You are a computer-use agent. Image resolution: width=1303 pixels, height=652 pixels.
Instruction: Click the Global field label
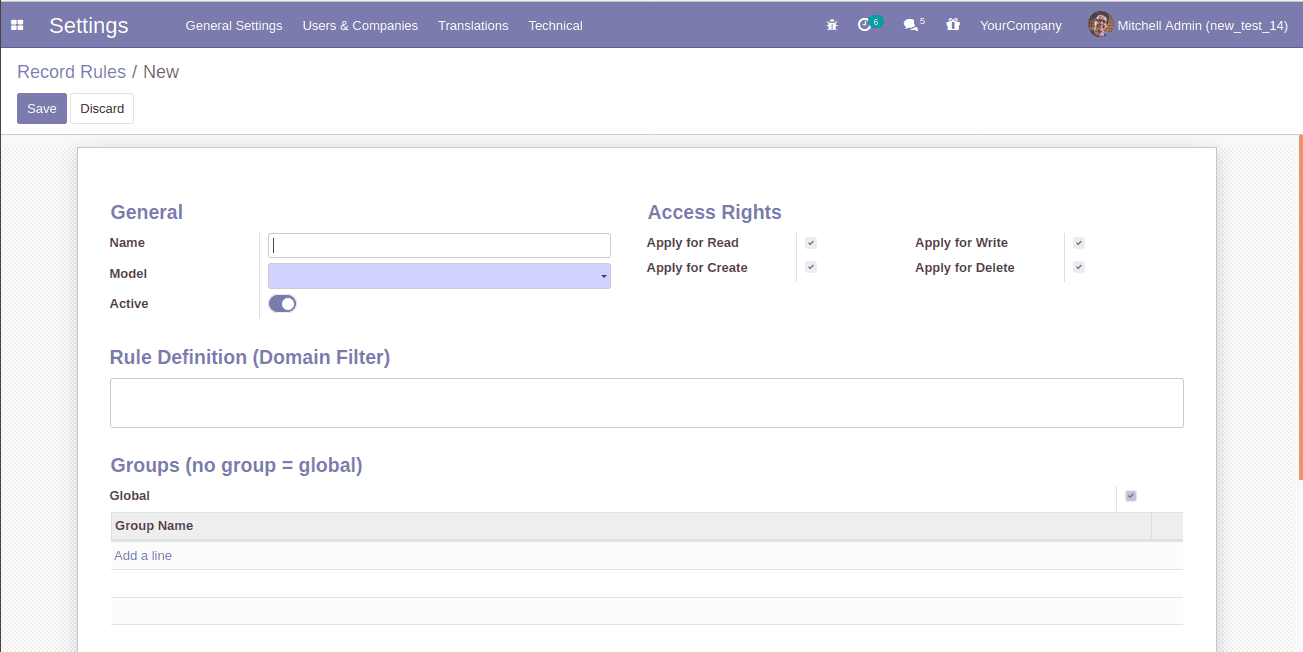130,496
